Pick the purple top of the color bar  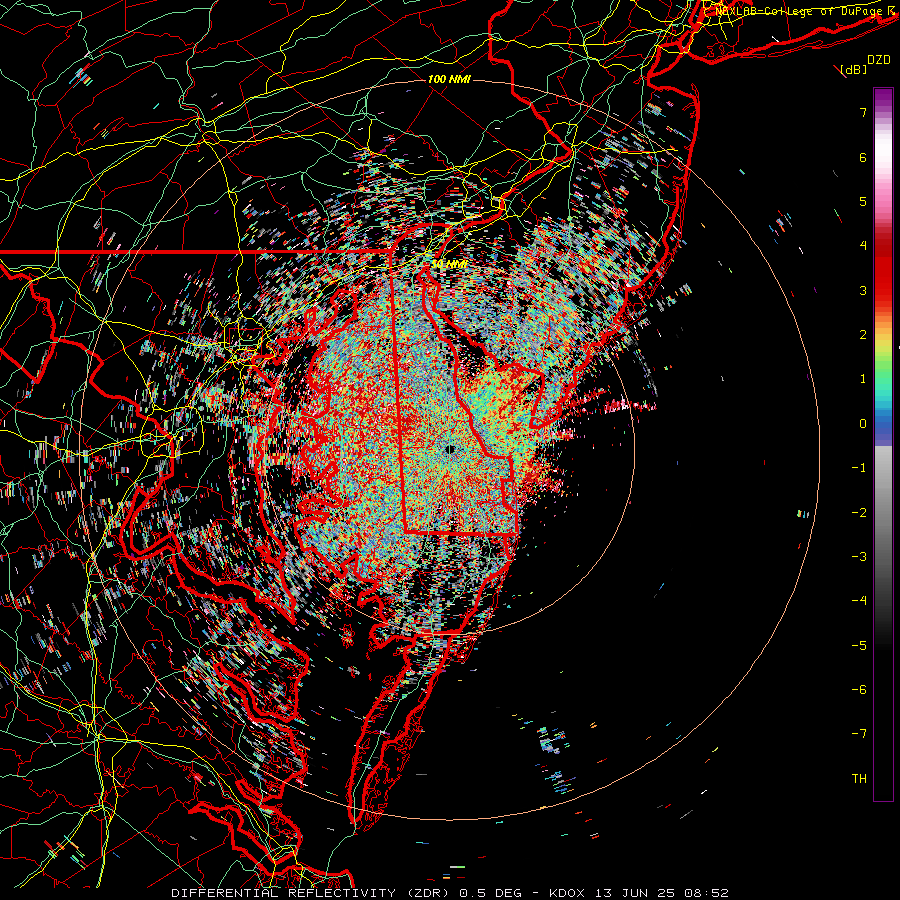(883, 98)
